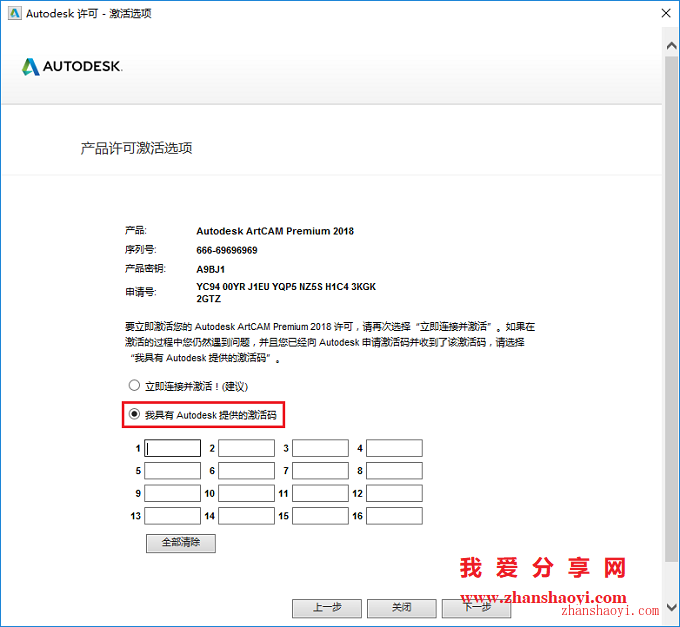Image resolution: width=680 pixels, height=627 pixels.
Task: Click the '全部清除' clear all button
Action: [x=181, y=543]
